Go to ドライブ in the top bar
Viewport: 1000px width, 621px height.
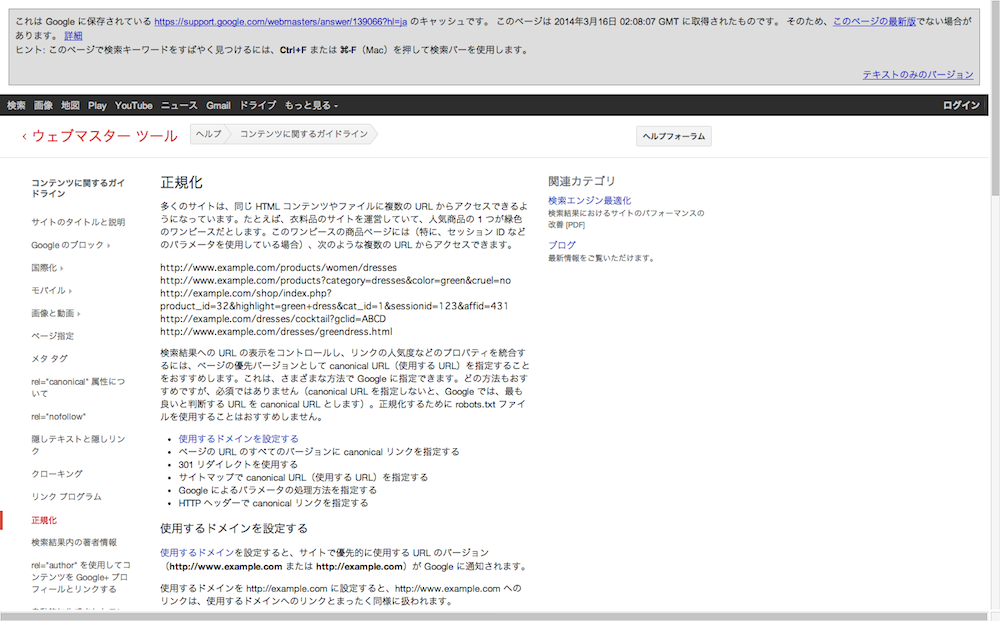pos(257,105)
